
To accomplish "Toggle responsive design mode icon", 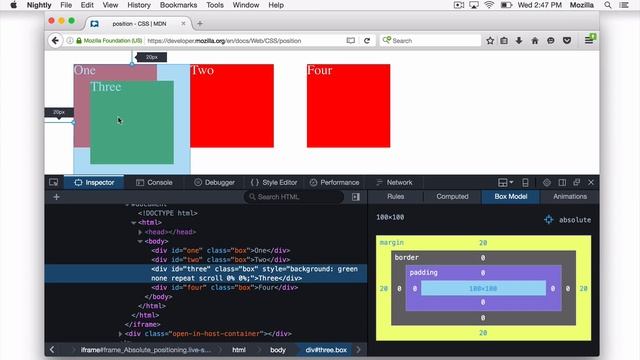I will coord(525,182).
